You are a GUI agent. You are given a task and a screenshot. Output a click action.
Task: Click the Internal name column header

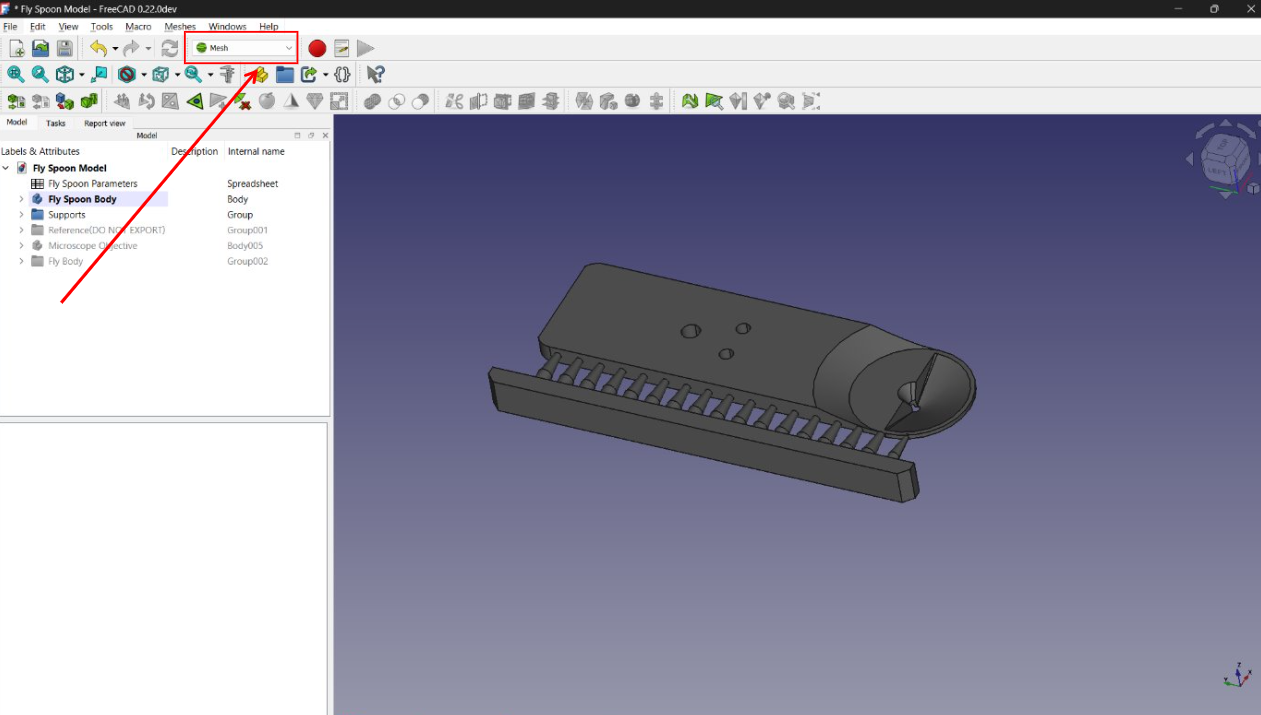tap(256, 152)
